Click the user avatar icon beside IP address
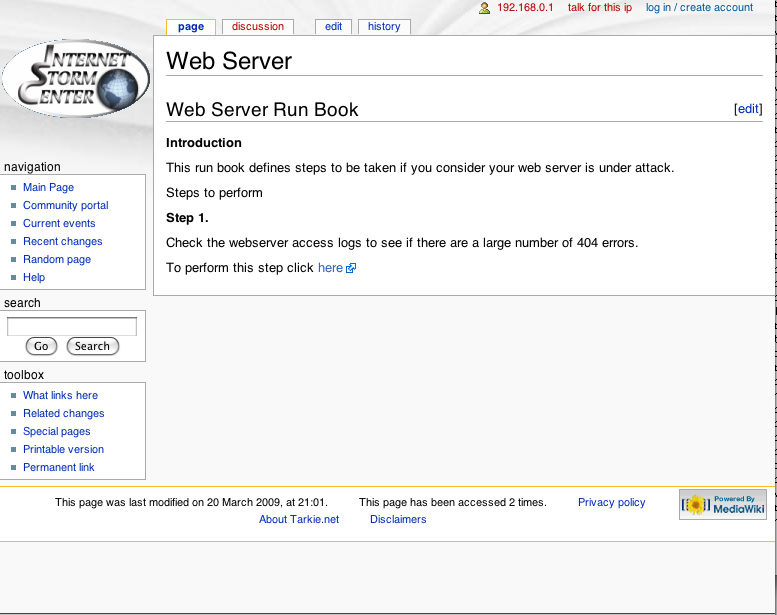Image resolution: width=777 pixels, height=615 pixels. tap(484, 8)
